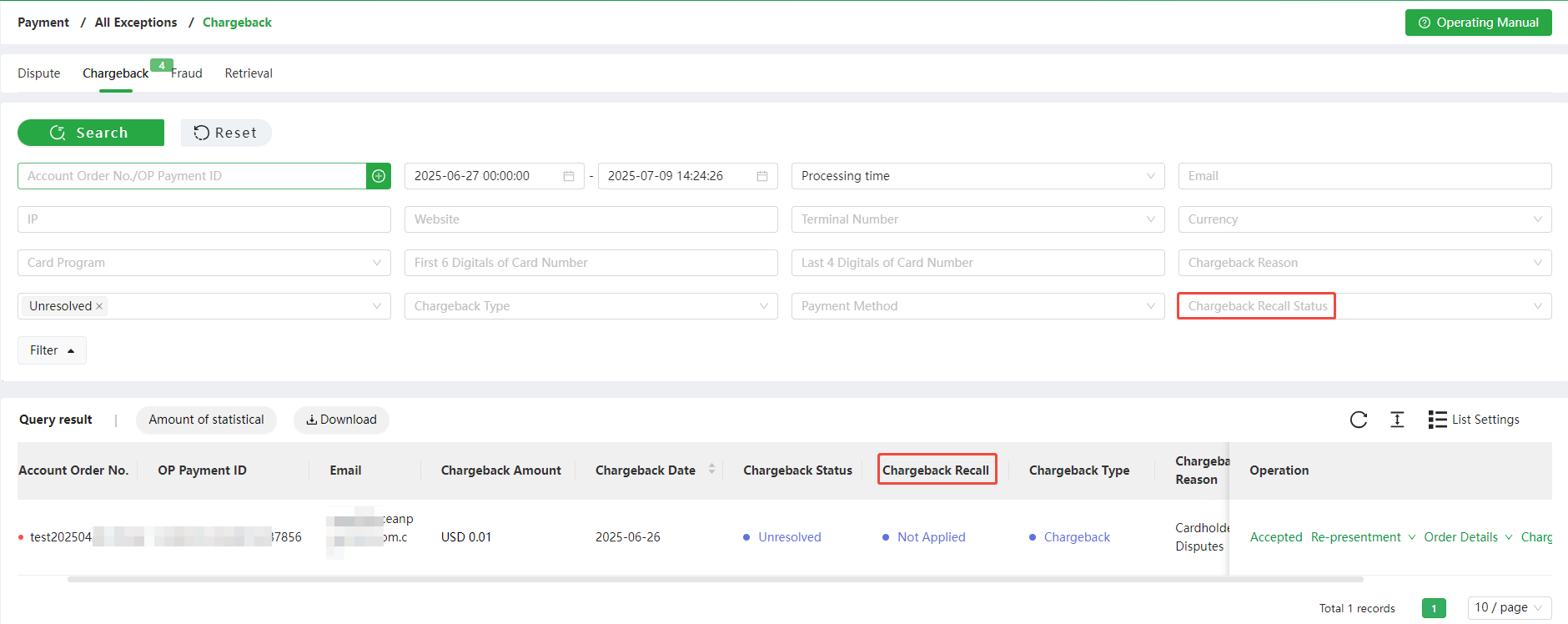Select the Chargeback tab

coord(116,73)
